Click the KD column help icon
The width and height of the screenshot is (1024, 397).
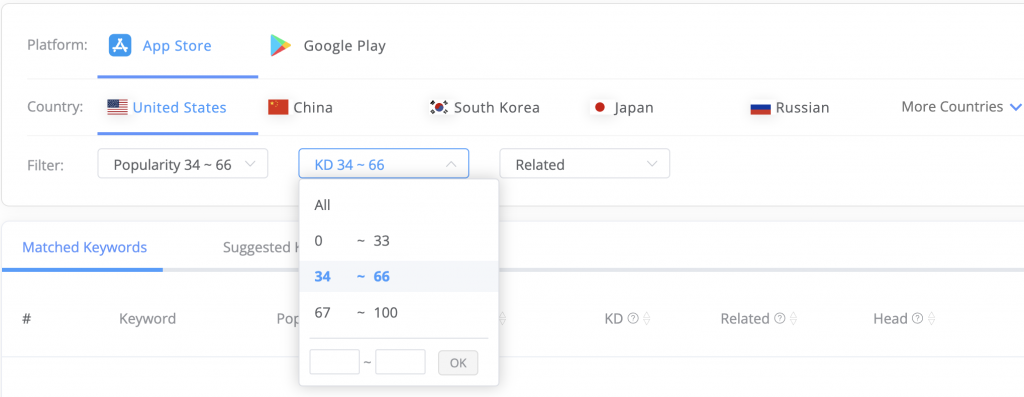click(632, 319)
